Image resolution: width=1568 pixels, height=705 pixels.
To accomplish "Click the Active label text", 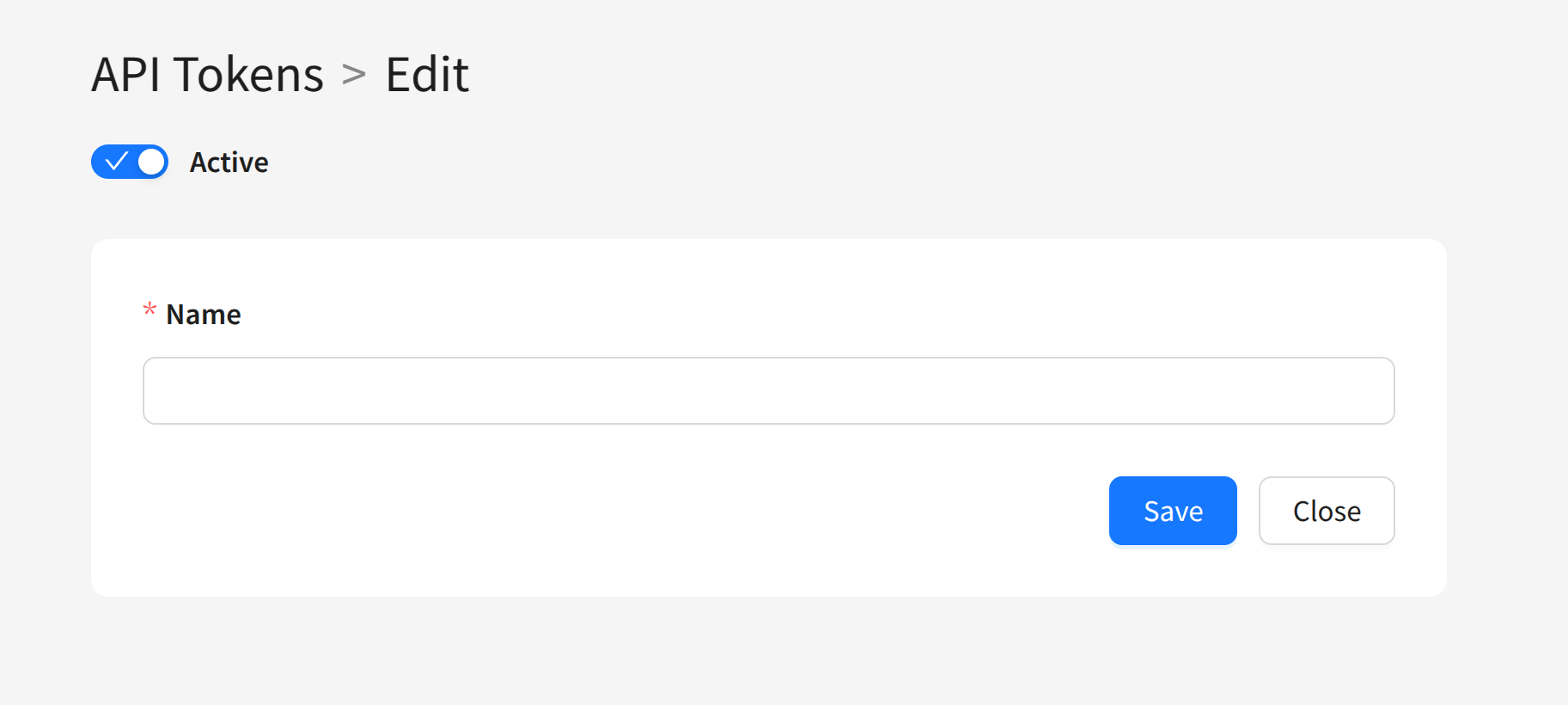I will 229,162.
